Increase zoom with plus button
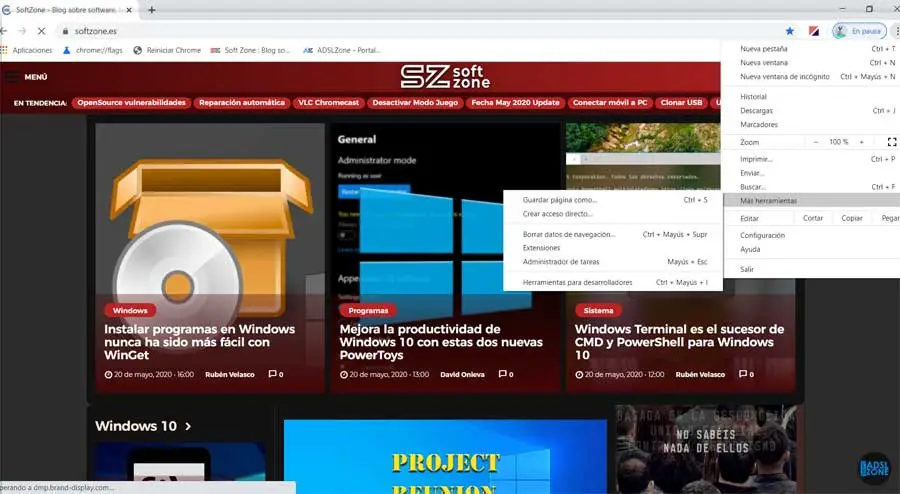 point(862,142)
